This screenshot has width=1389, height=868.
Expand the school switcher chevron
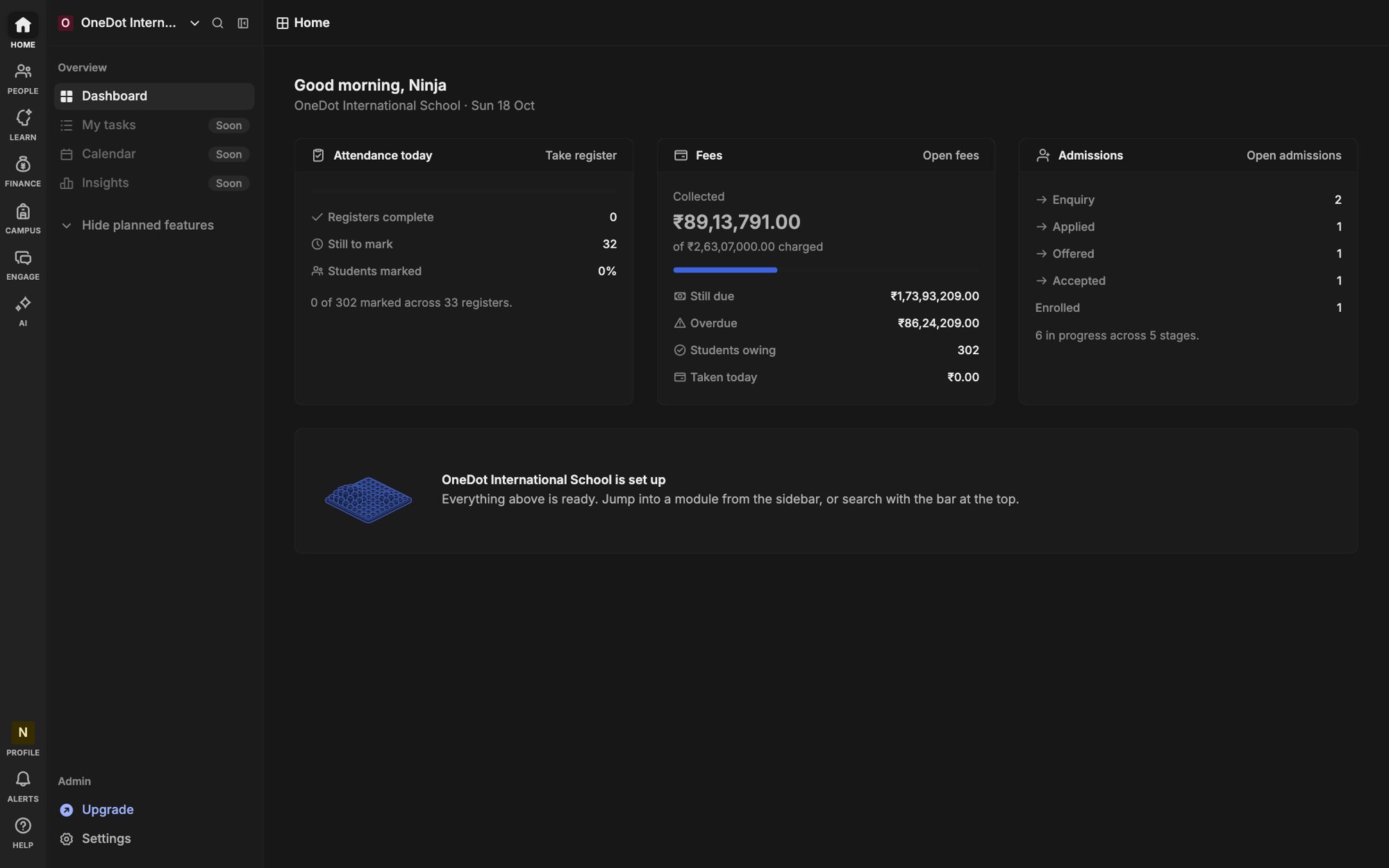tap(194, 23)
